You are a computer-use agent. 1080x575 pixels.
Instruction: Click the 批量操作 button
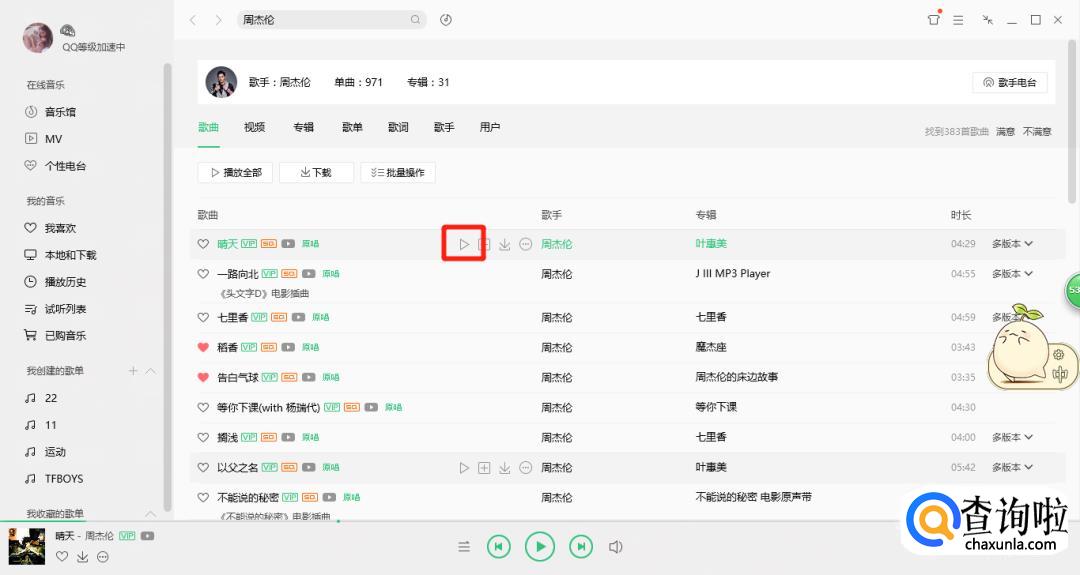(x=398, y=173)
